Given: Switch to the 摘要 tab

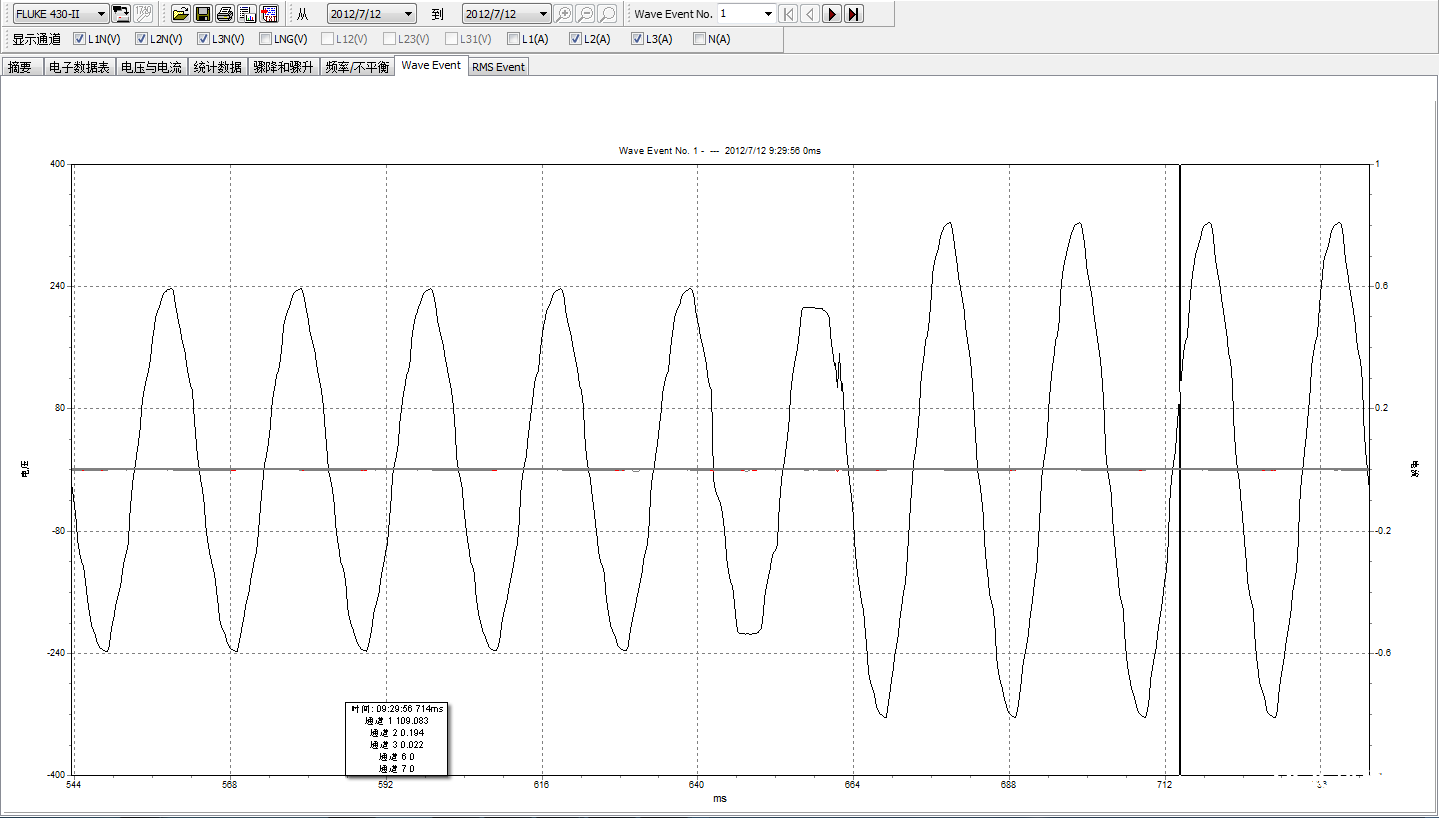Looking at the screenshot, I should pos(20,67).
